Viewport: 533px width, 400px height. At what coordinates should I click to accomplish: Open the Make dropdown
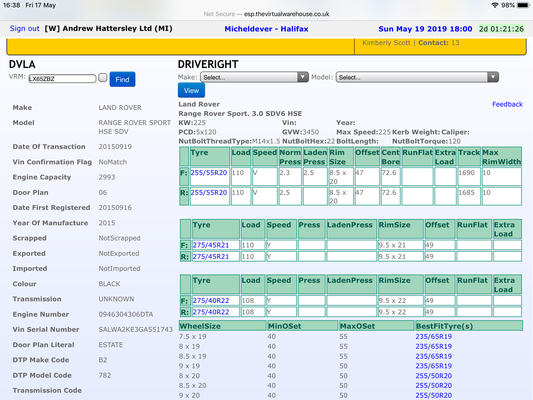(254, 77)
